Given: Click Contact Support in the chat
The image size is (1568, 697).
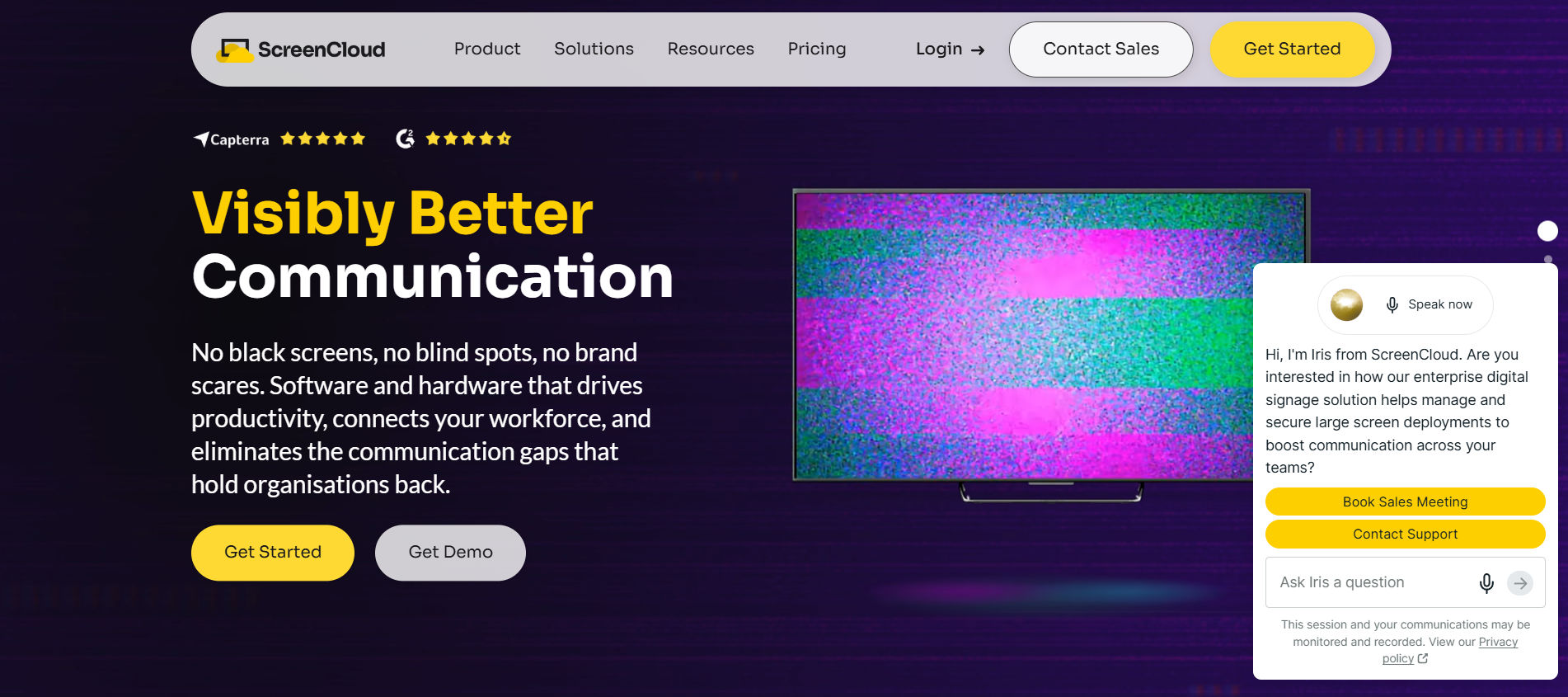Looking at the screenshot, I should pyautogui.click(x=1406, y=534).
